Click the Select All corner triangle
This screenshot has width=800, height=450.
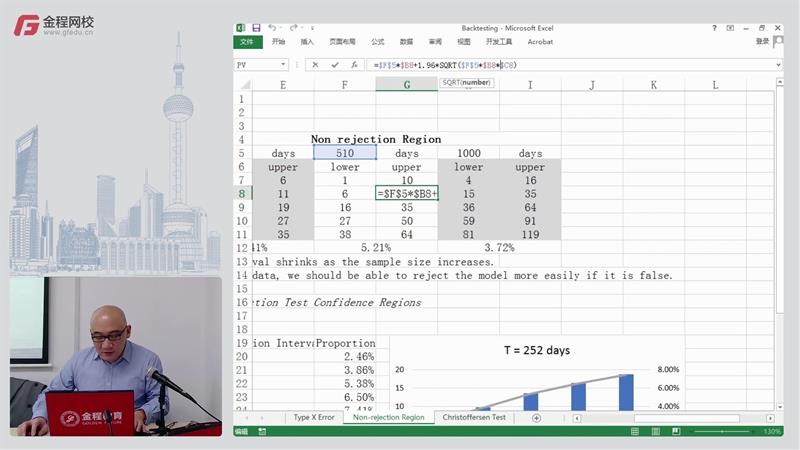click(x=245, y=85)
